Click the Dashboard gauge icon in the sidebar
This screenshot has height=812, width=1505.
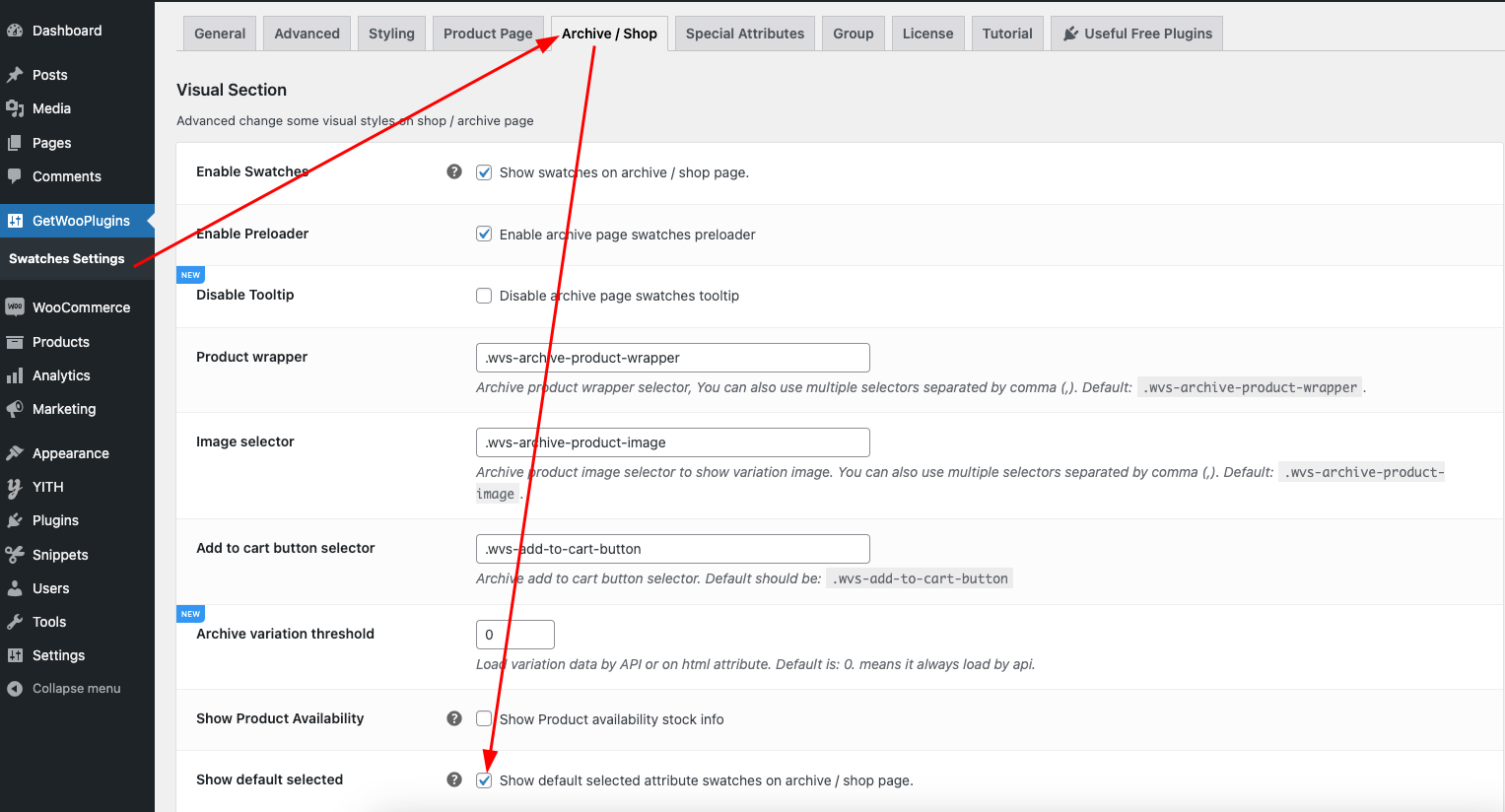pos(15,31)
